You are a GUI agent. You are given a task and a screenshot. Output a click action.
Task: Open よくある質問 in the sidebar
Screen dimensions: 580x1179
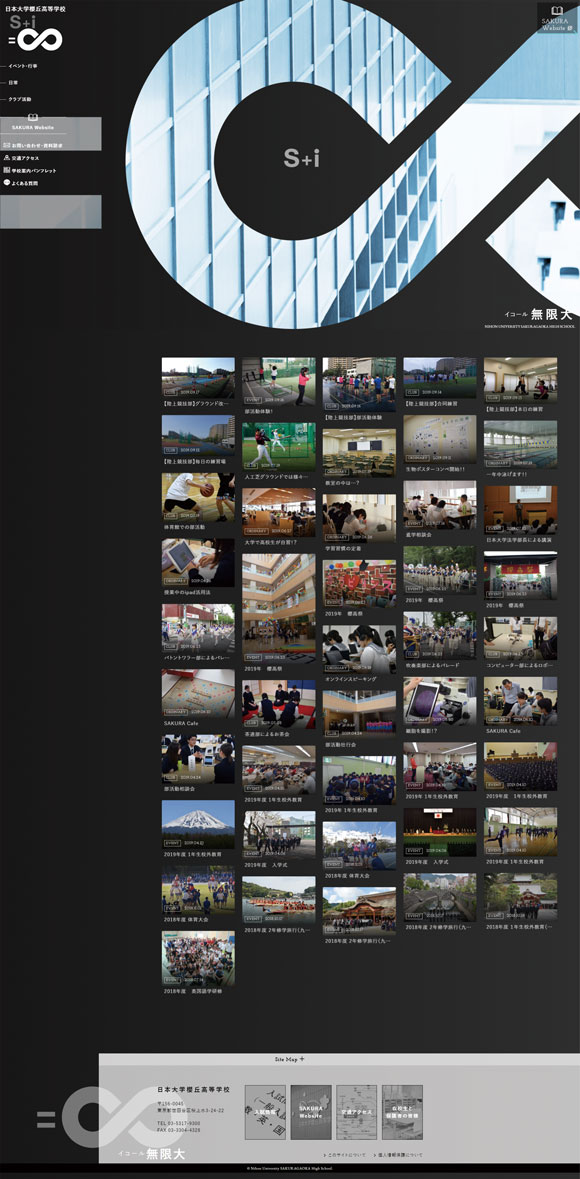(24, 183)
